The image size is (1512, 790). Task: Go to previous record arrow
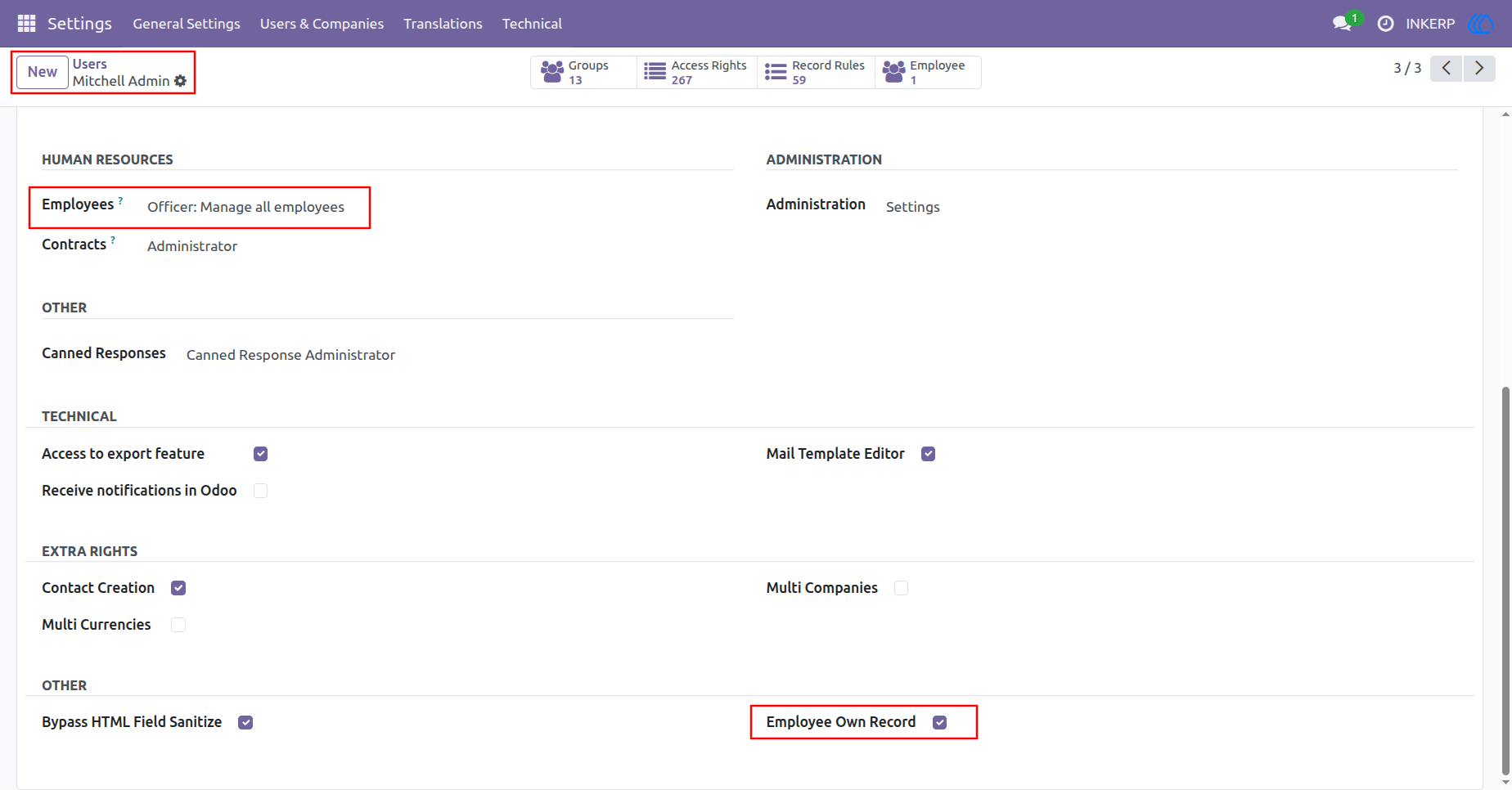[x=1447, y=68]
